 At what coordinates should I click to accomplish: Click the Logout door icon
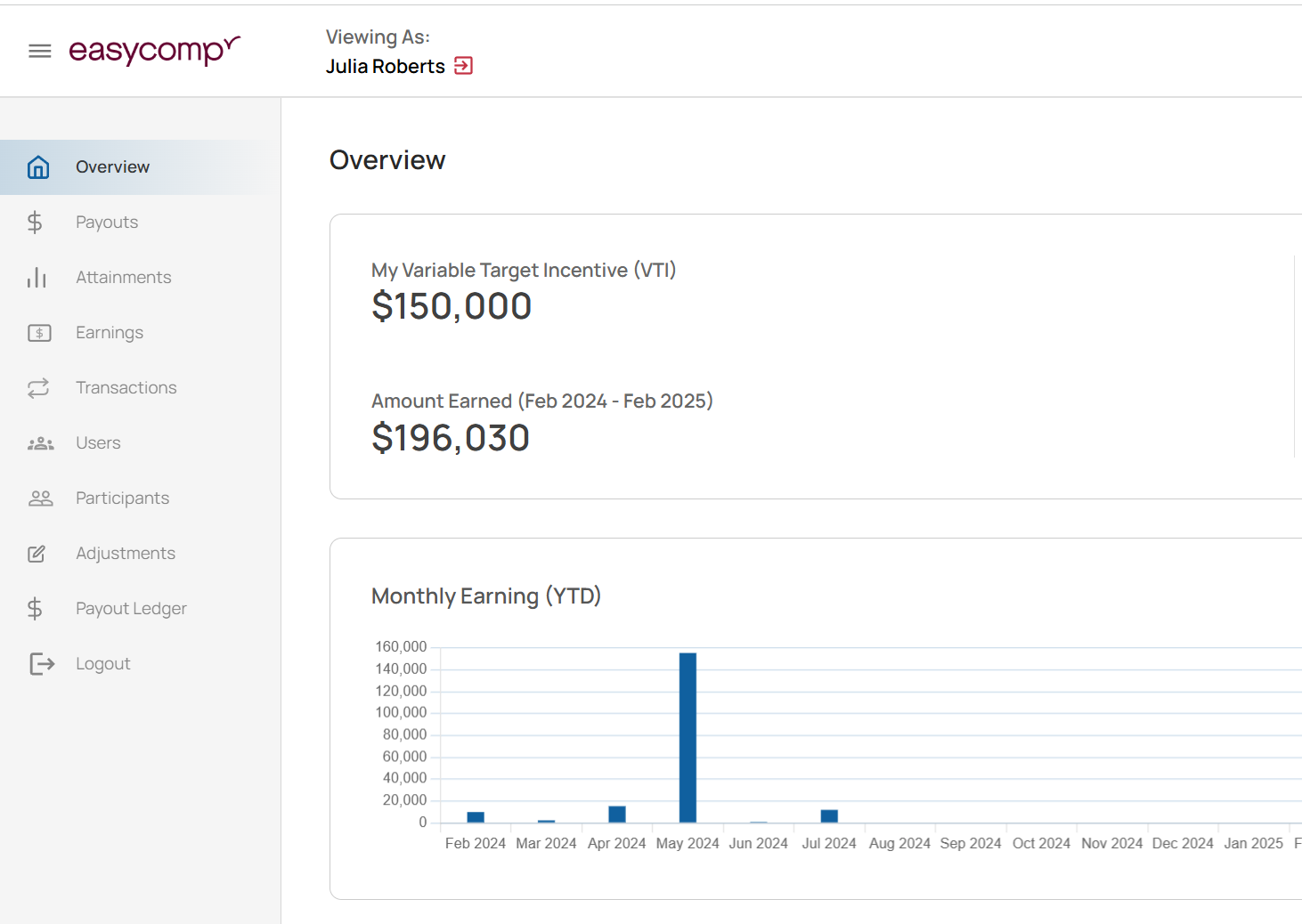coord(42,664)
